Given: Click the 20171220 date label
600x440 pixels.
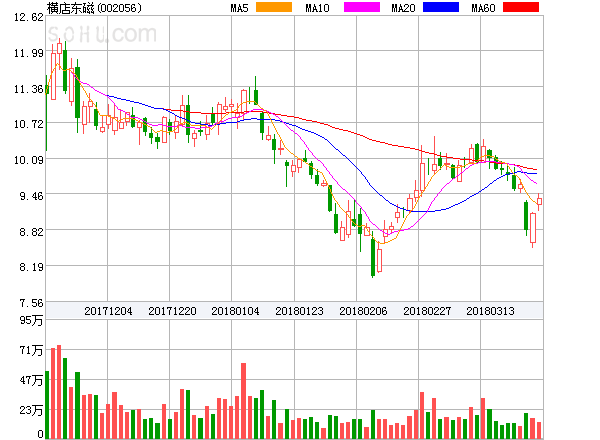Looking at the screenshot, I should tap(172, 311).
